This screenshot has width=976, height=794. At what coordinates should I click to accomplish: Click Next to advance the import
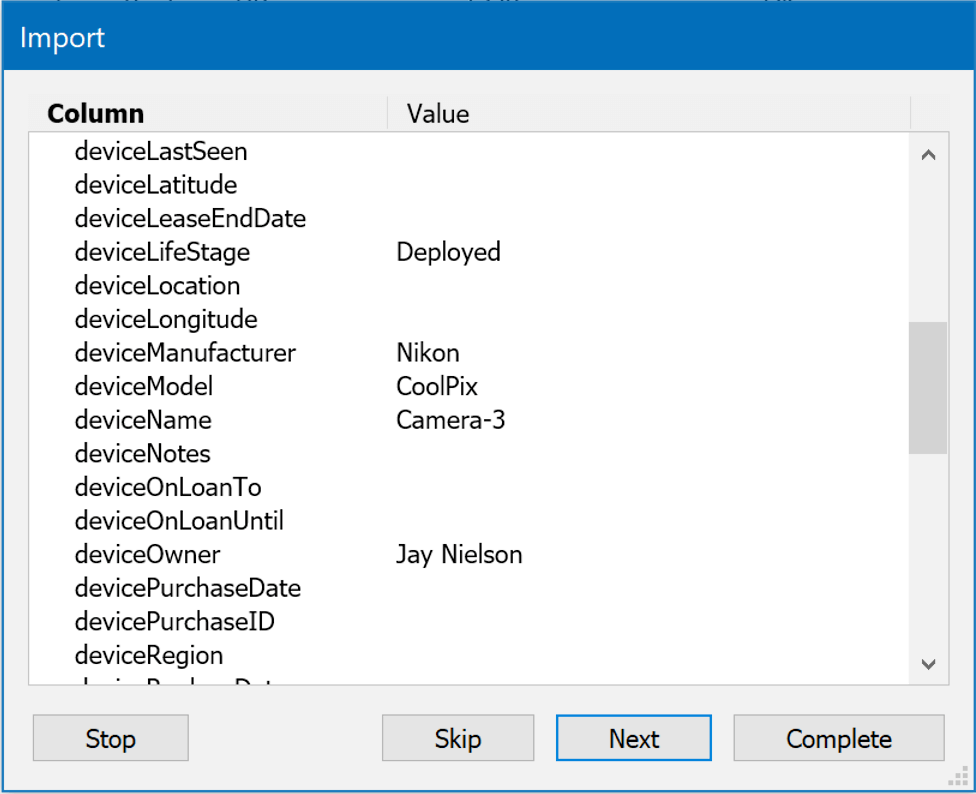coord(633,739)
